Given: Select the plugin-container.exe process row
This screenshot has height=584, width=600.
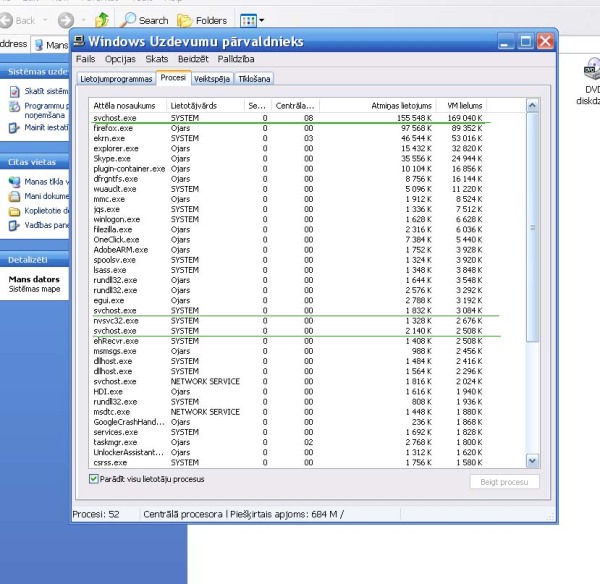Looking at the screenshot, I should (x=288, y=169).
